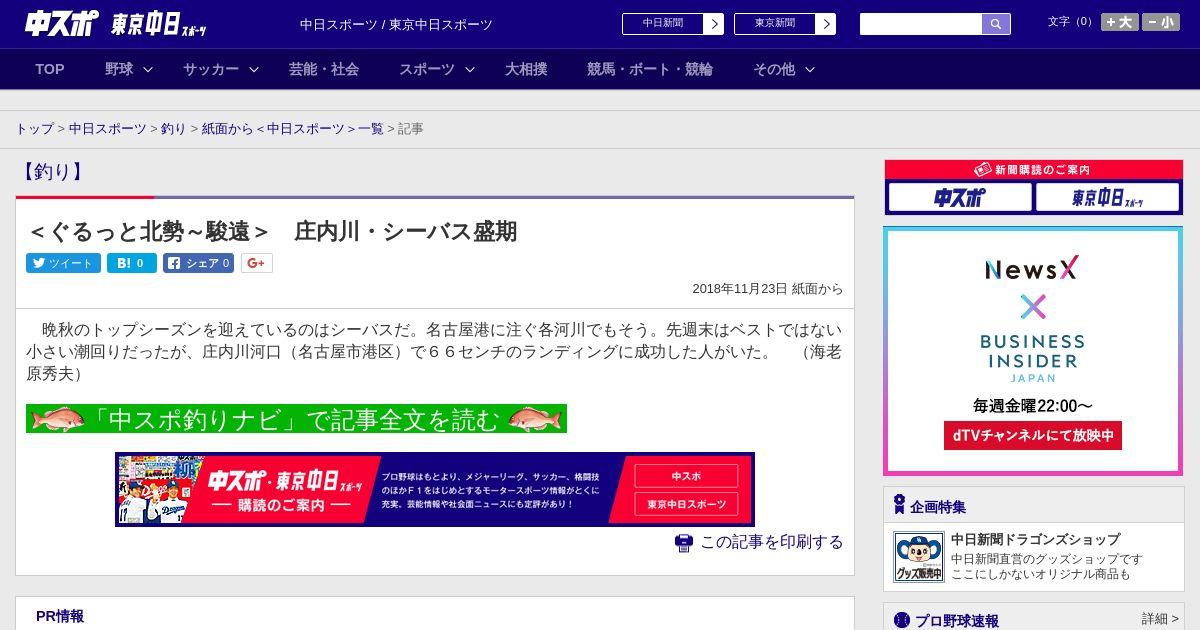Viewport: 1200px width, 630px height.
Task: Open the その他 navigation menu
Action: 774,69
